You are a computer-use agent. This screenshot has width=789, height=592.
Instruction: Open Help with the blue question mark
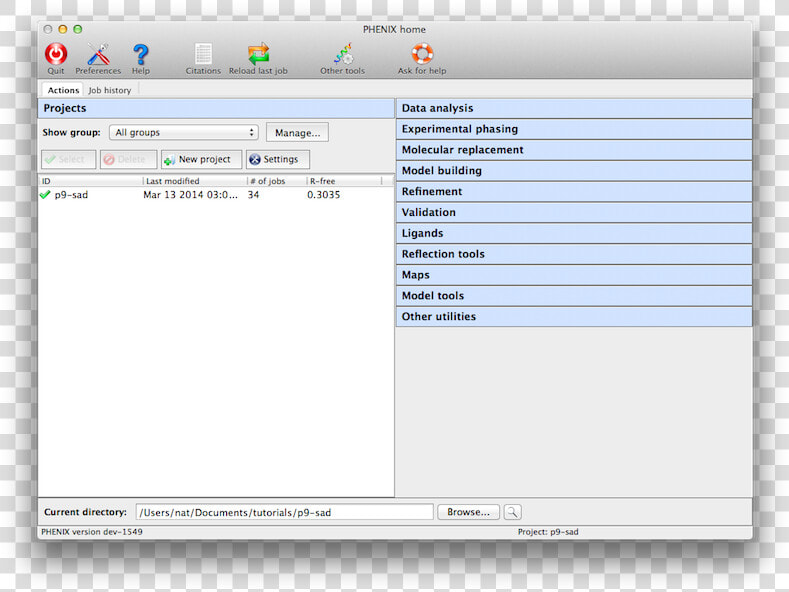(141, 54)
